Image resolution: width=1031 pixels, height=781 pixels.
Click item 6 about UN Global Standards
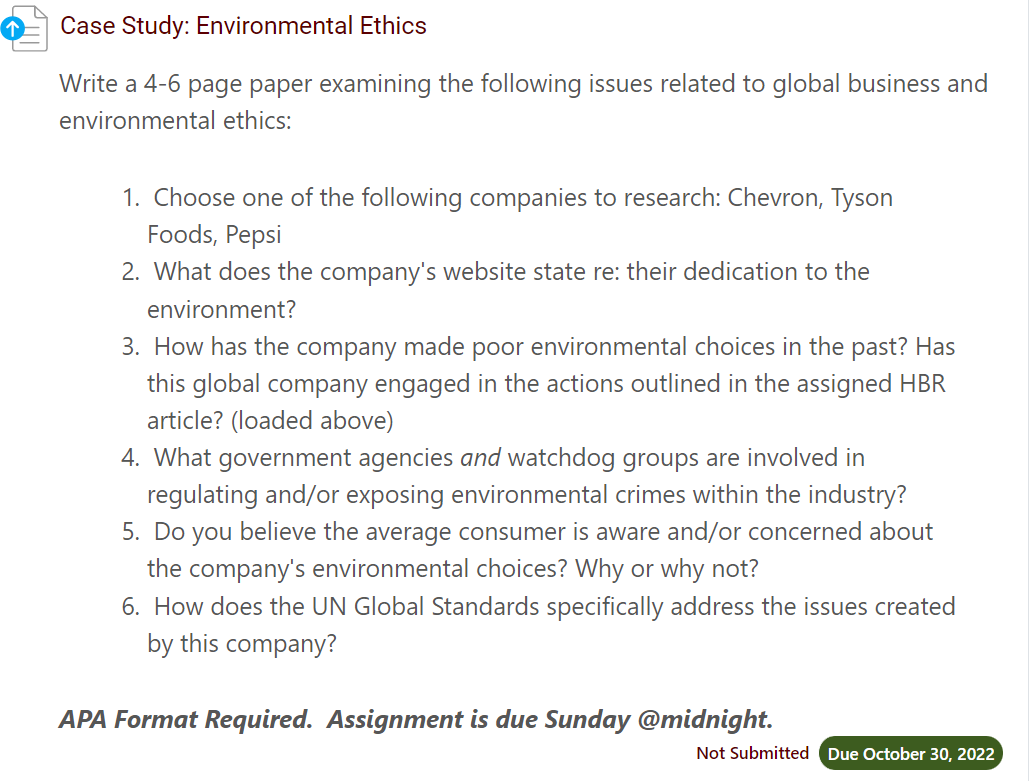(x=500, y=606)
